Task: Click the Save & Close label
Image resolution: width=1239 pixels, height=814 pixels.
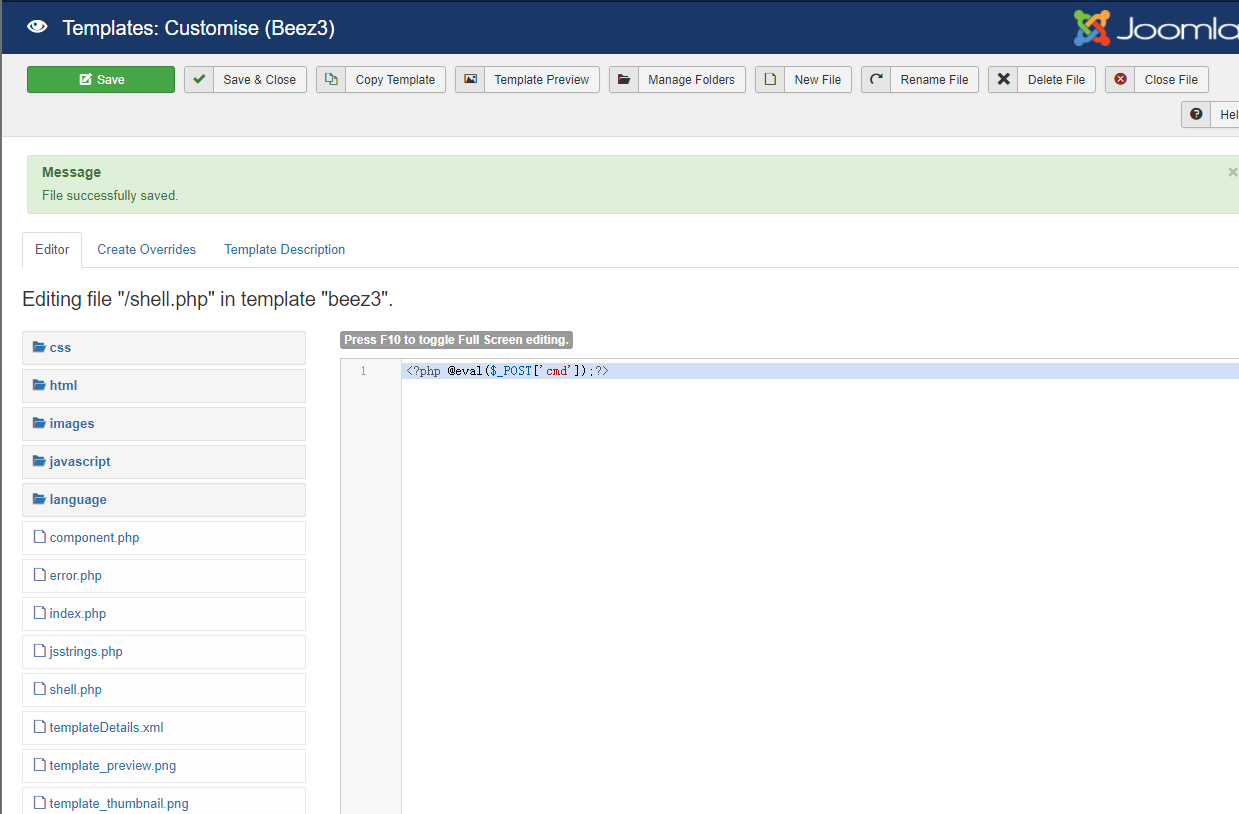Action: (259, 80)
